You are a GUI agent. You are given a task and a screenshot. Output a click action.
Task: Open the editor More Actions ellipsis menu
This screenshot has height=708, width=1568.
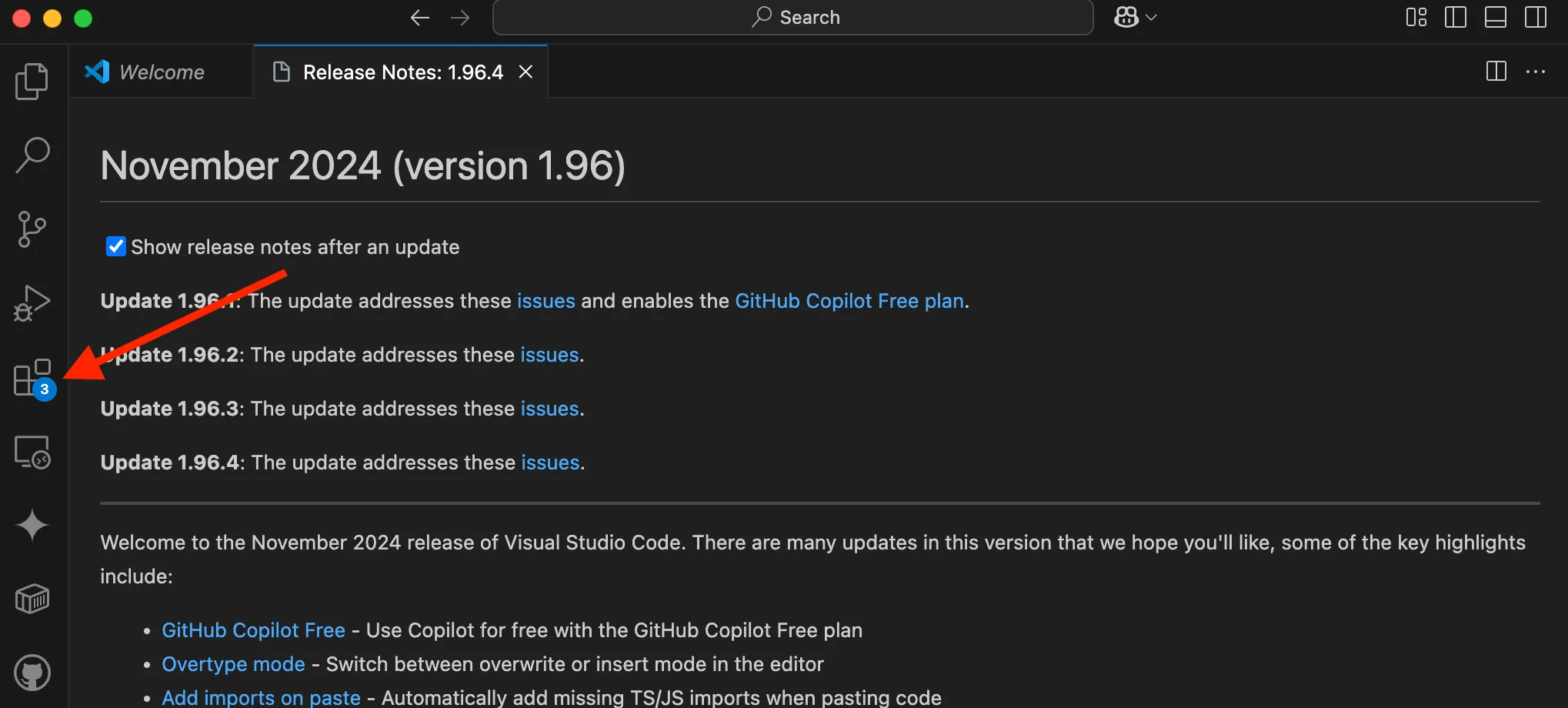[x=1535, y=72]
